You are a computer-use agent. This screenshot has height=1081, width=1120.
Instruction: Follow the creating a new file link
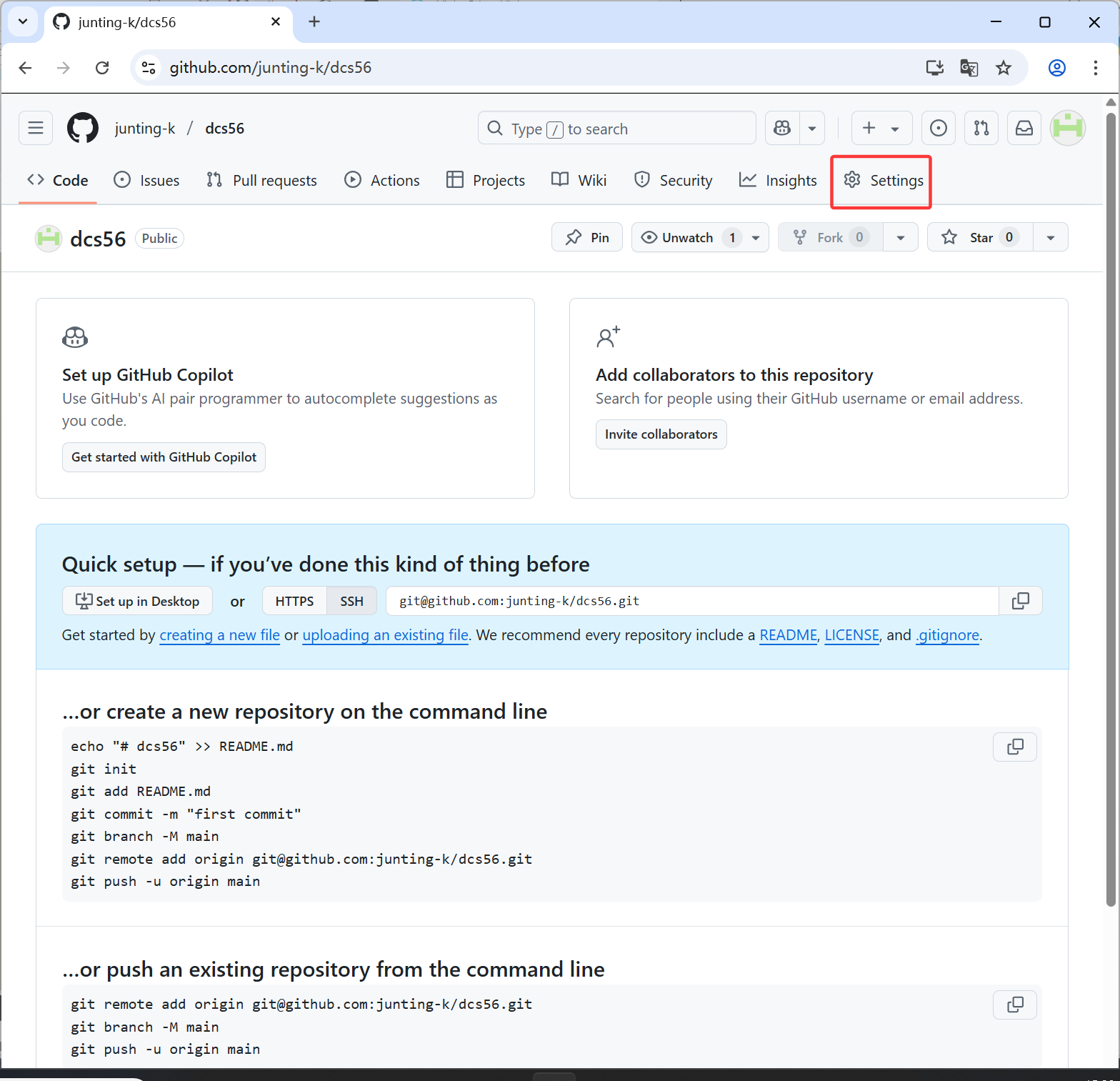tap(220, 636)
